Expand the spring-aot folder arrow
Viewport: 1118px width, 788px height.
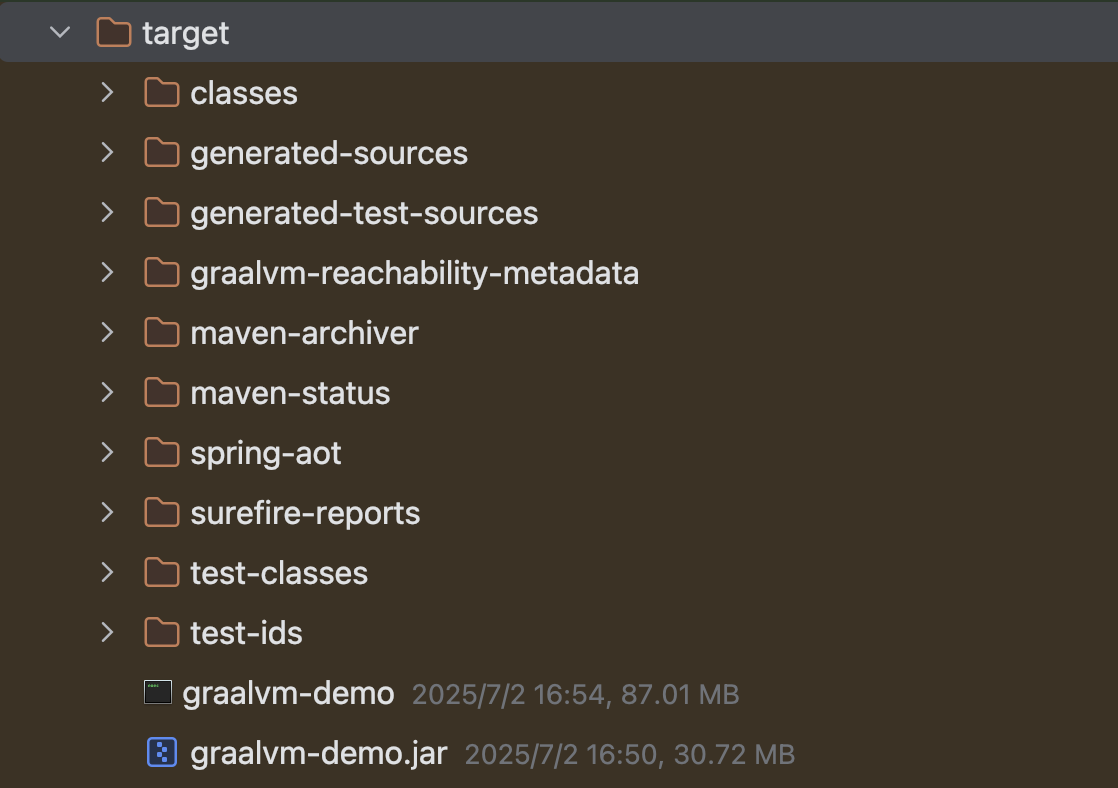tap(107, 452)
